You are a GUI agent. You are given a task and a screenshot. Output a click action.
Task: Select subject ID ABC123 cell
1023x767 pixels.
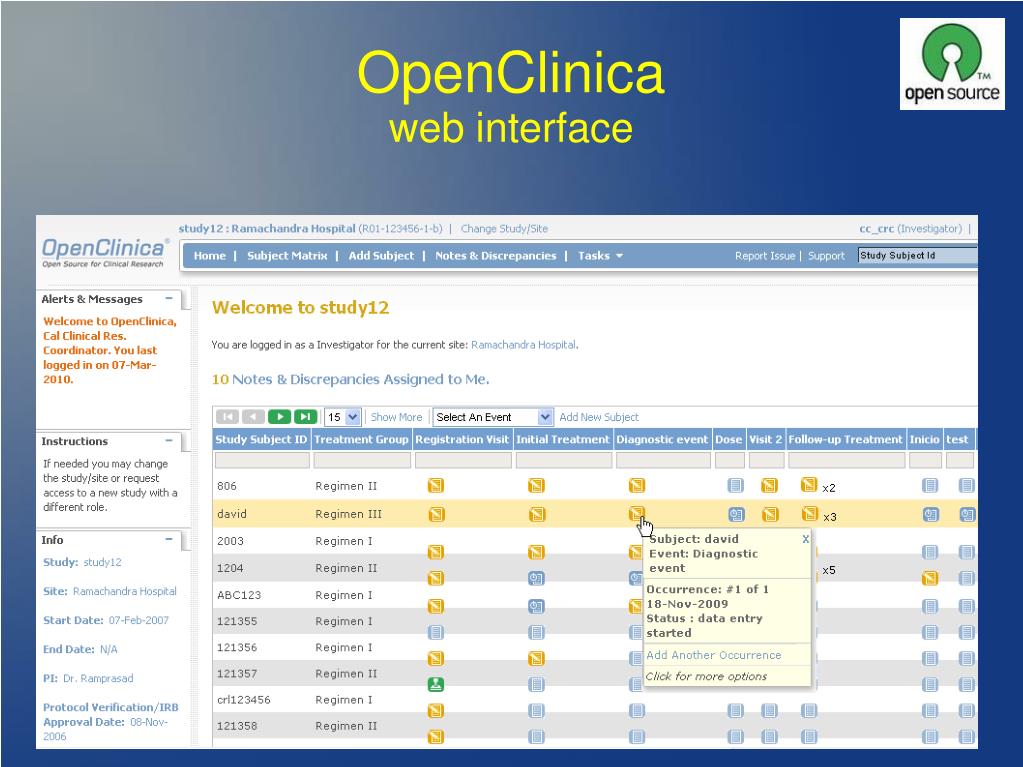click(239, 595)
